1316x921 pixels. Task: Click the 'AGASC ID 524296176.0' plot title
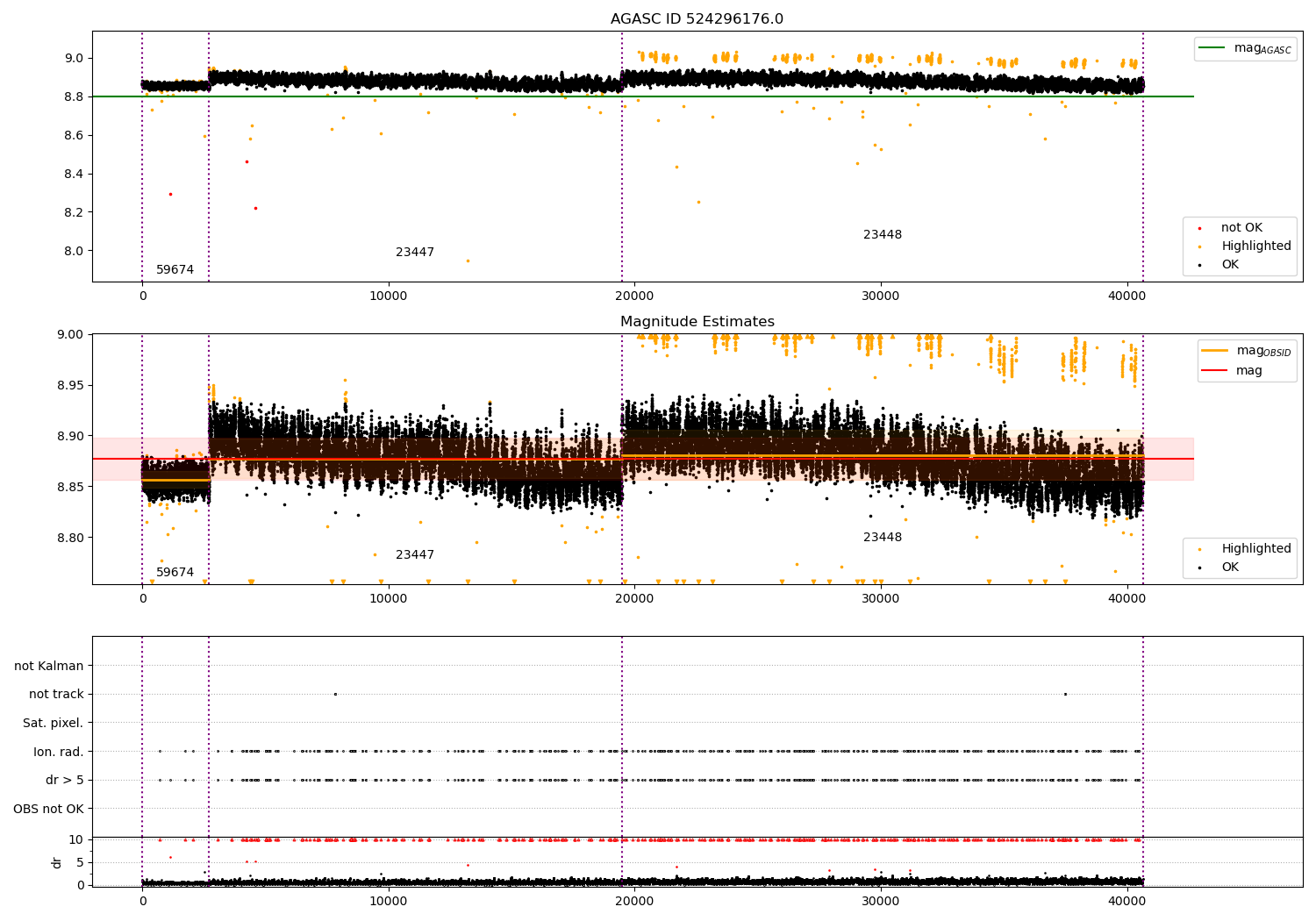click(x=697, y=19)
